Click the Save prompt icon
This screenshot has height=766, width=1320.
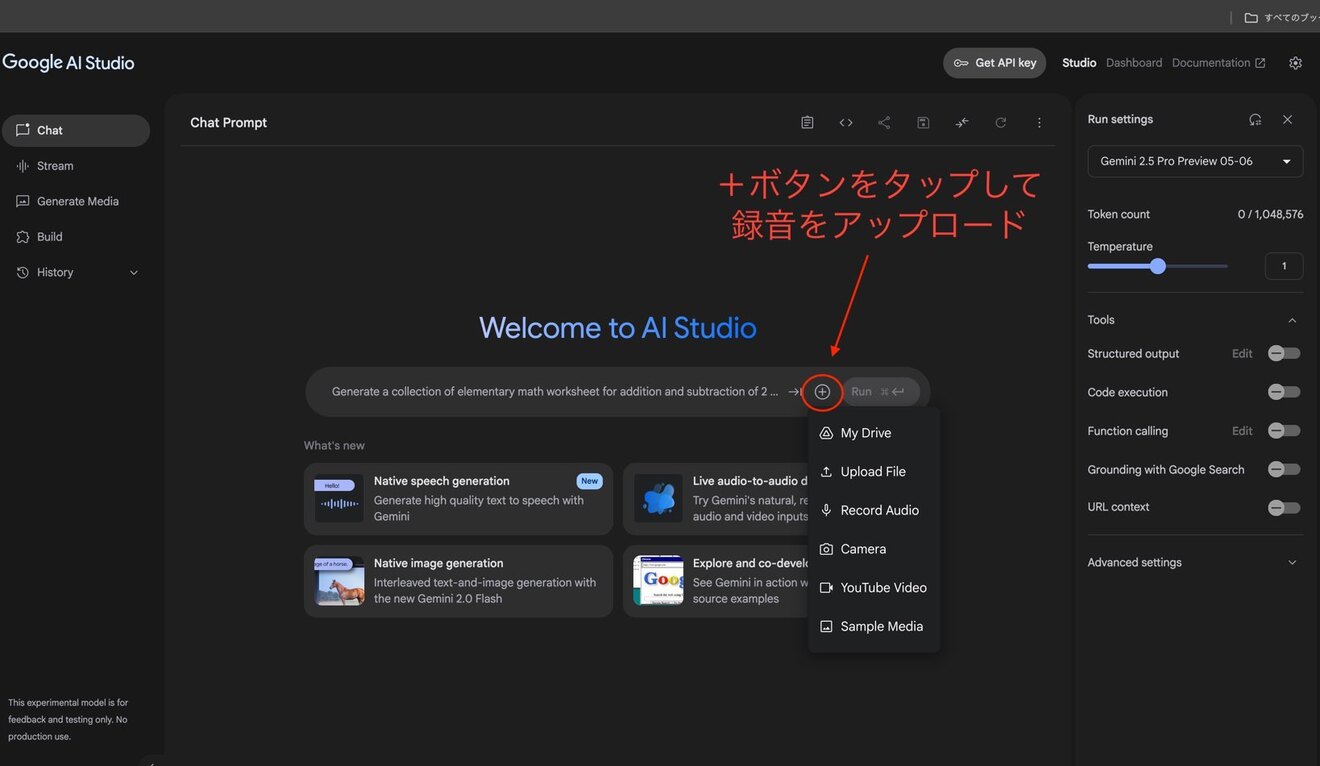pyautogui.click(x=923, y=122)
